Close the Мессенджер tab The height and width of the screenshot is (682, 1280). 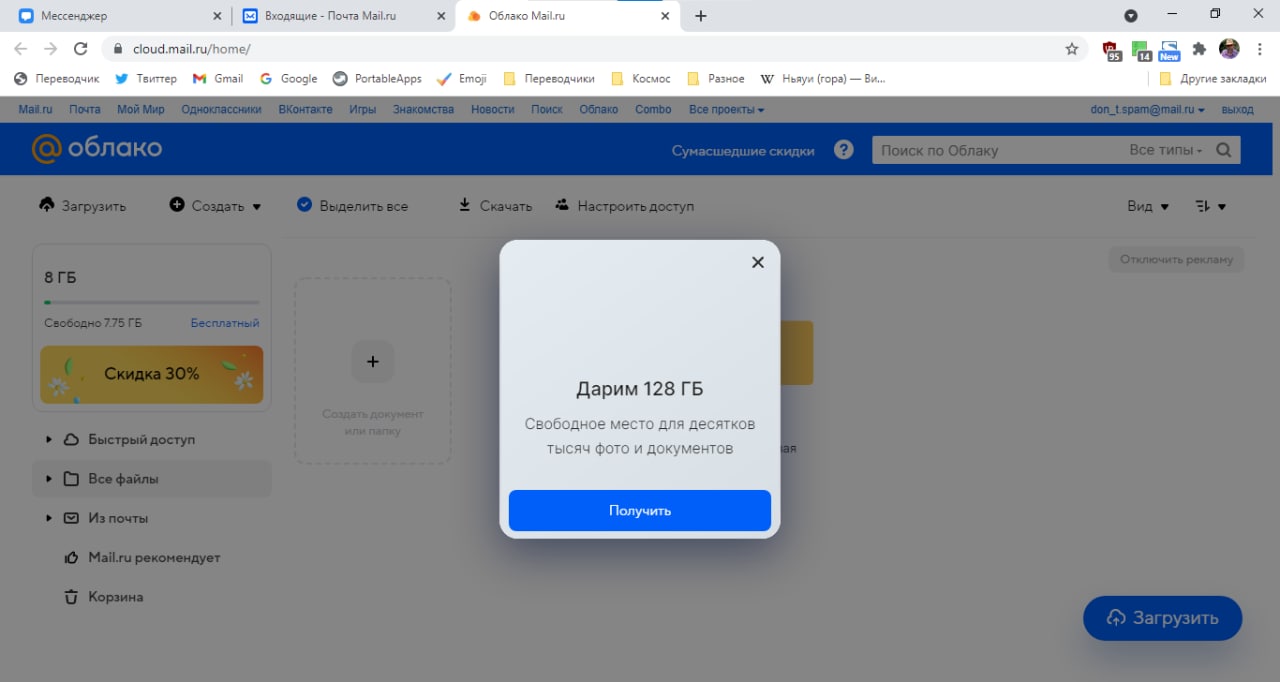coord(218,16)
